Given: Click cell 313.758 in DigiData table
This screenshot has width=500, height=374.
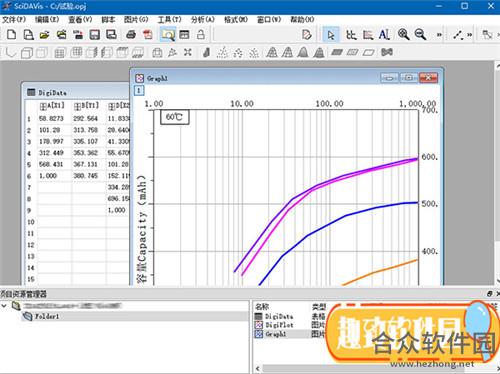Looking at the screenshot, I should 88,130.
